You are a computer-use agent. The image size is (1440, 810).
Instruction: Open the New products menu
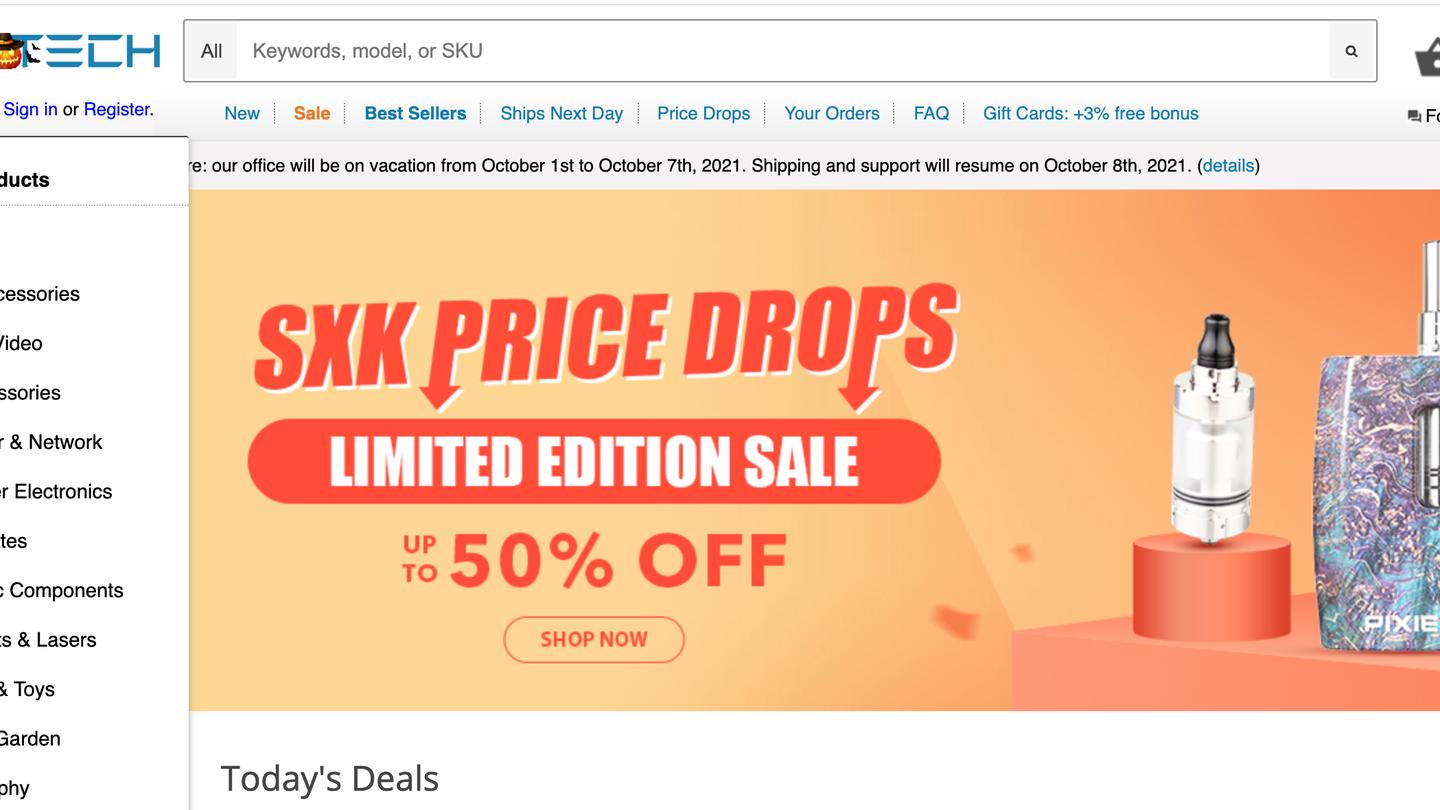coord(242,113)
